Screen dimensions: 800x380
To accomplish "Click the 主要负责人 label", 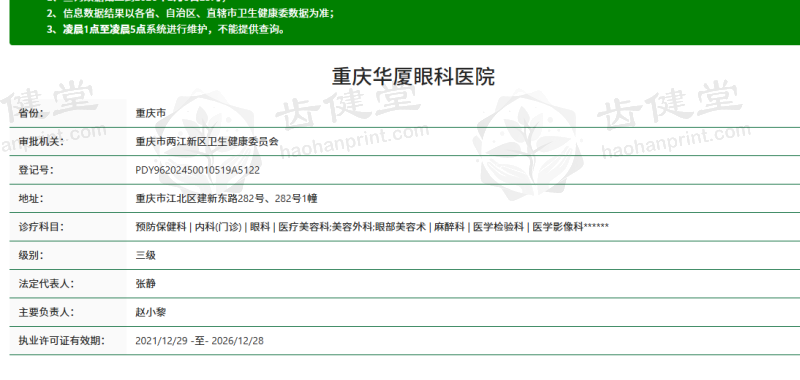I will point(46,312).
